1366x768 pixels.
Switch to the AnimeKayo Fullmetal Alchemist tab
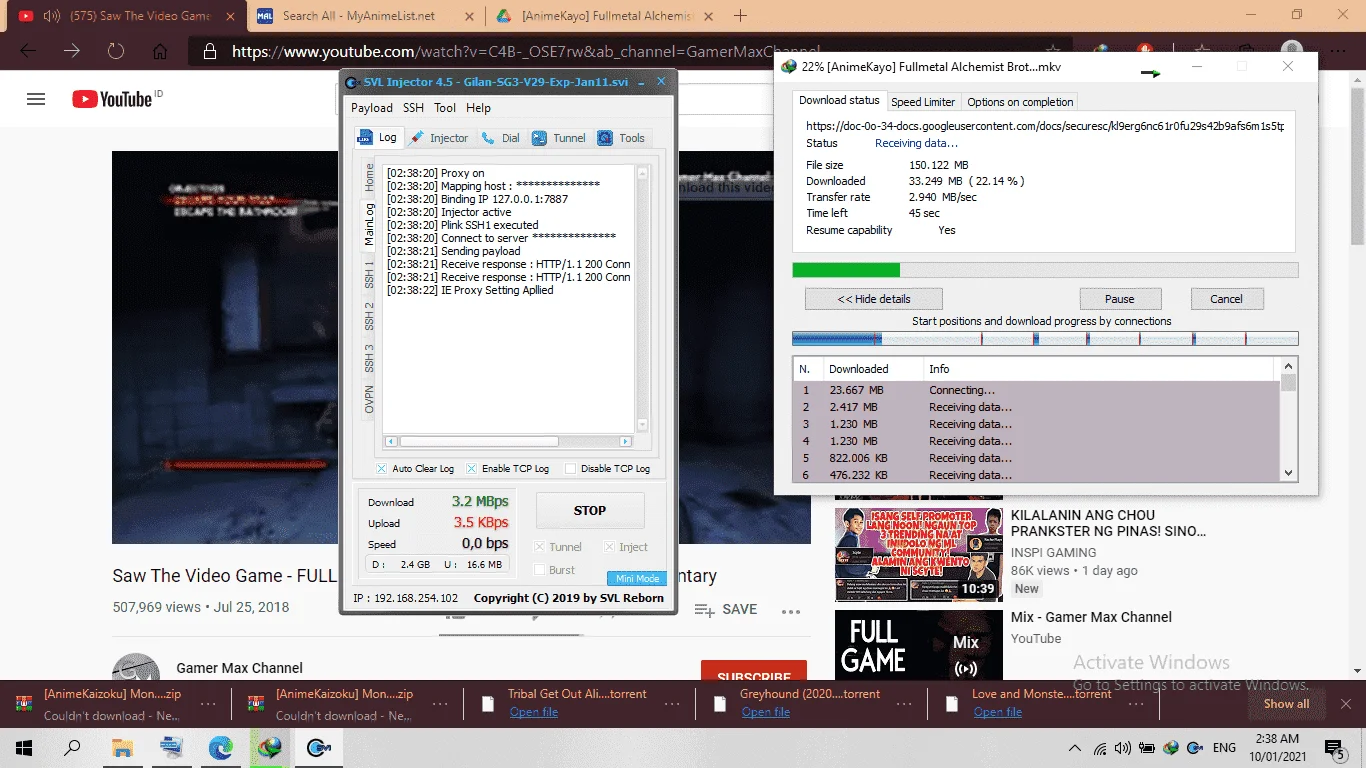605,15
